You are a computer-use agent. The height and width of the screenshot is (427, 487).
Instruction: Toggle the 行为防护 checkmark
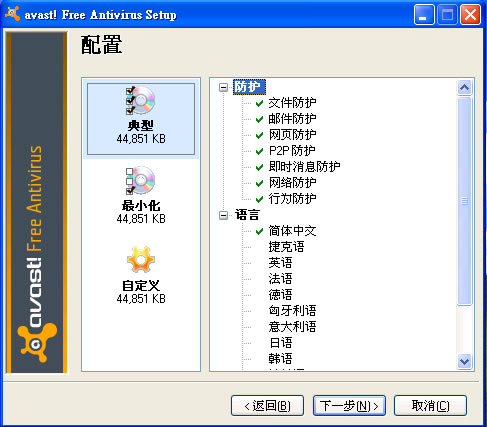point(259,199)
